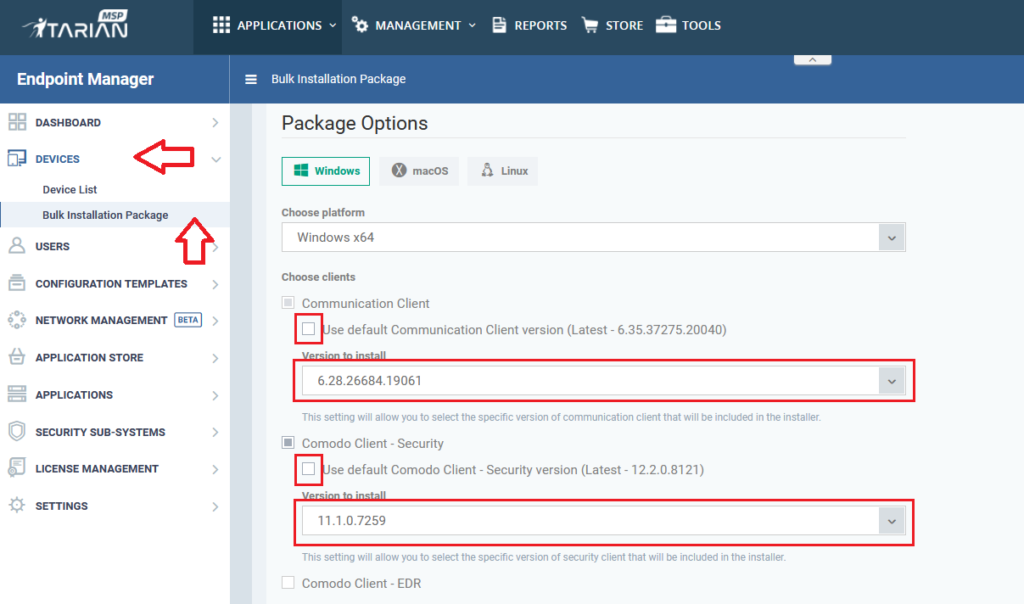The width and height of the screenshot is (1024, 604).
Task: Enable Use default Communication Client version checkbox
Action: pyautogui.click(x=308, y=329)
